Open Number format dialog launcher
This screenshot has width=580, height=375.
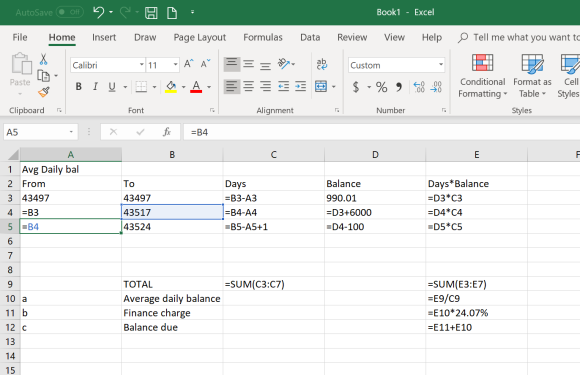coord(444,110)
